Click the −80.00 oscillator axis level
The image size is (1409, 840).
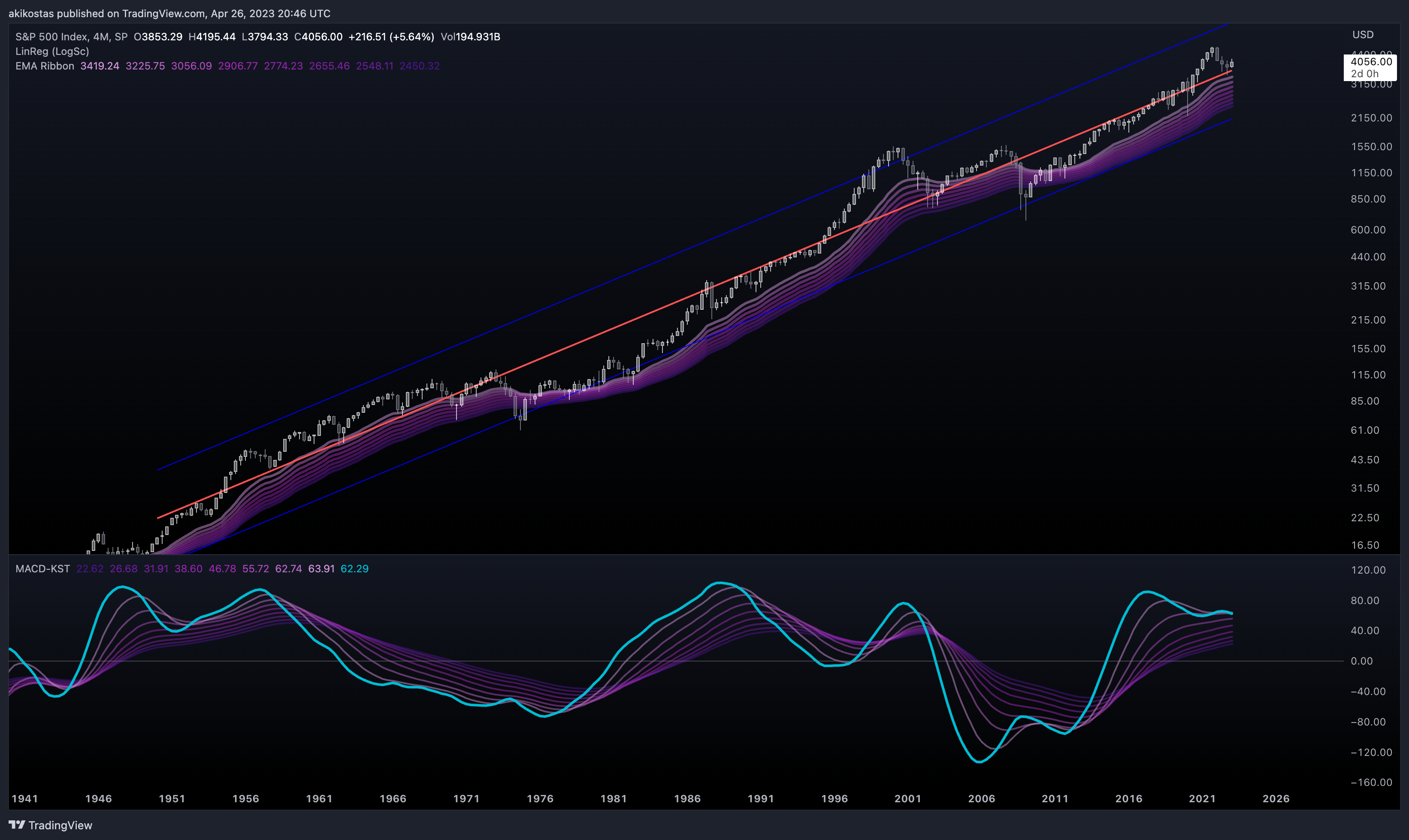pyautogui.click(x=1368, y=722)
